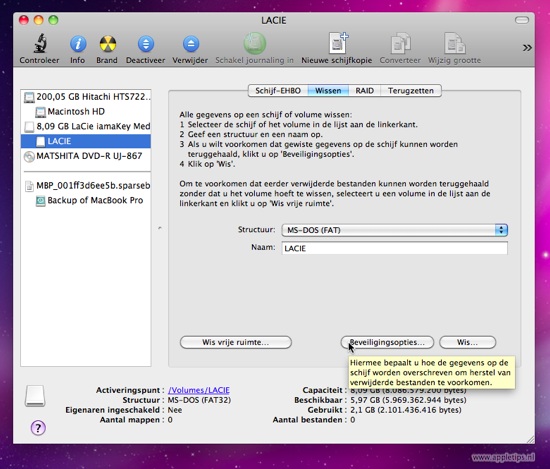
Task: Open the Terugzetten tab
Action: pyautogui.click(x=410, y=91)
